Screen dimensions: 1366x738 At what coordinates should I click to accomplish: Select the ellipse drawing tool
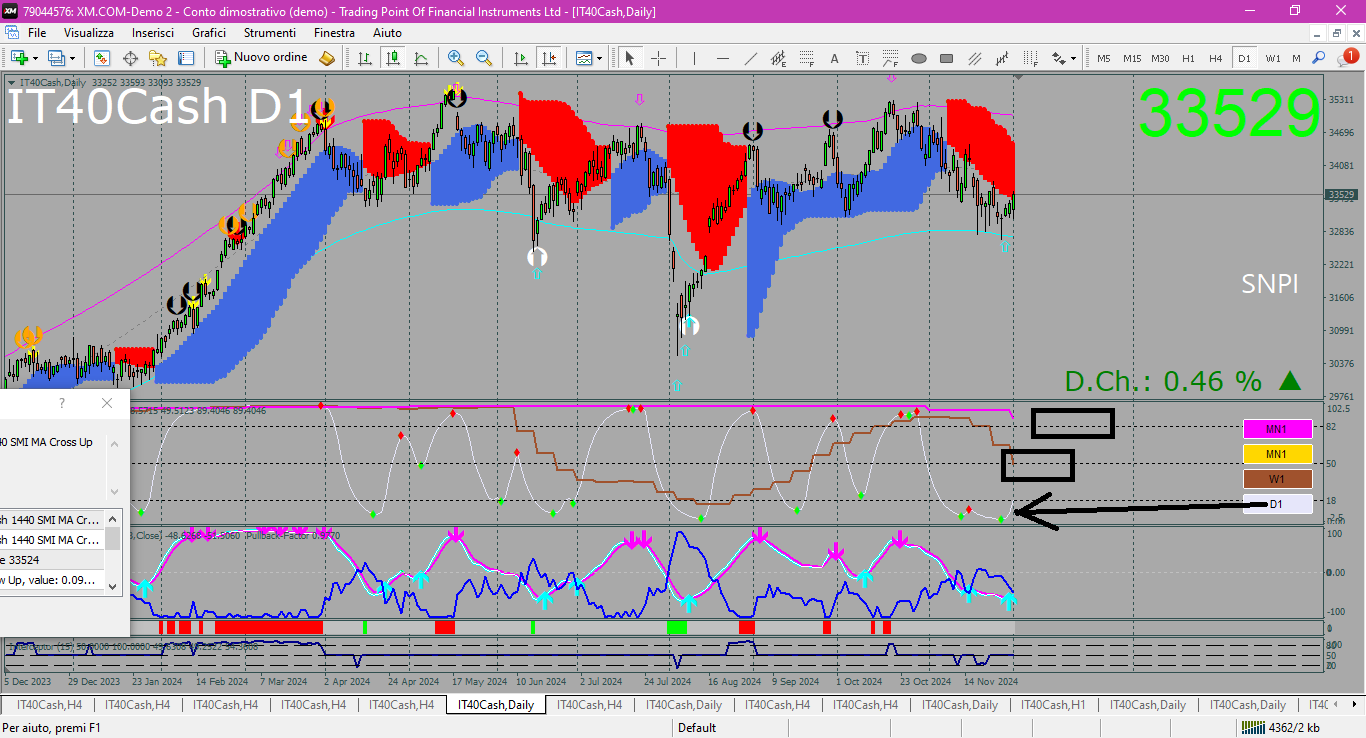[x=919, y=58]
